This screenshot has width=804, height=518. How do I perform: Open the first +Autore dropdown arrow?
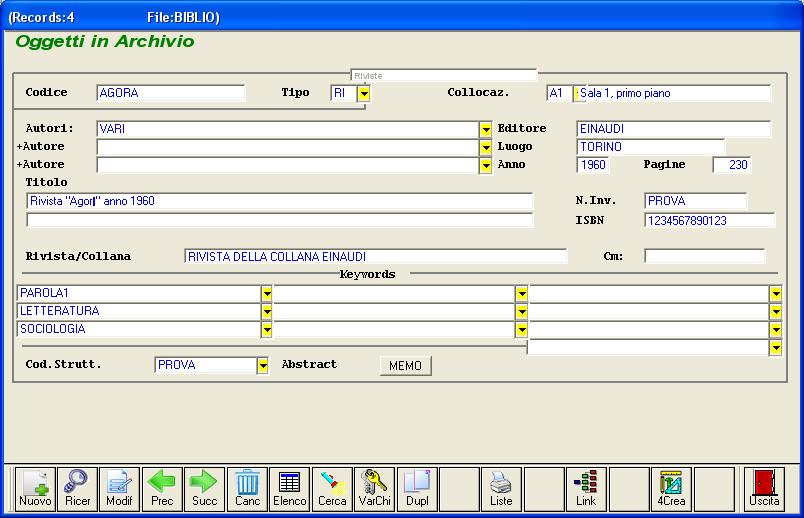tap(486, 148)
